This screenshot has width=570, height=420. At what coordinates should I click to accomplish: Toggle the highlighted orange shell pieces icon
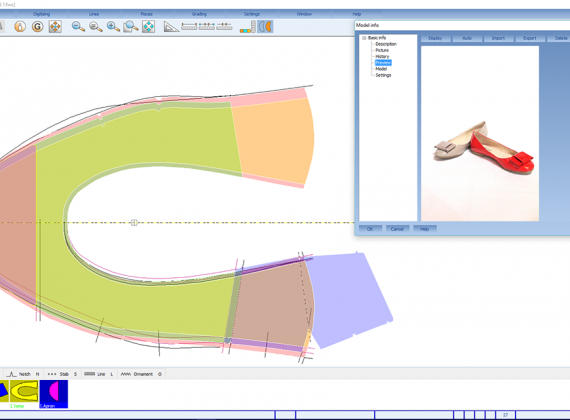265,27
